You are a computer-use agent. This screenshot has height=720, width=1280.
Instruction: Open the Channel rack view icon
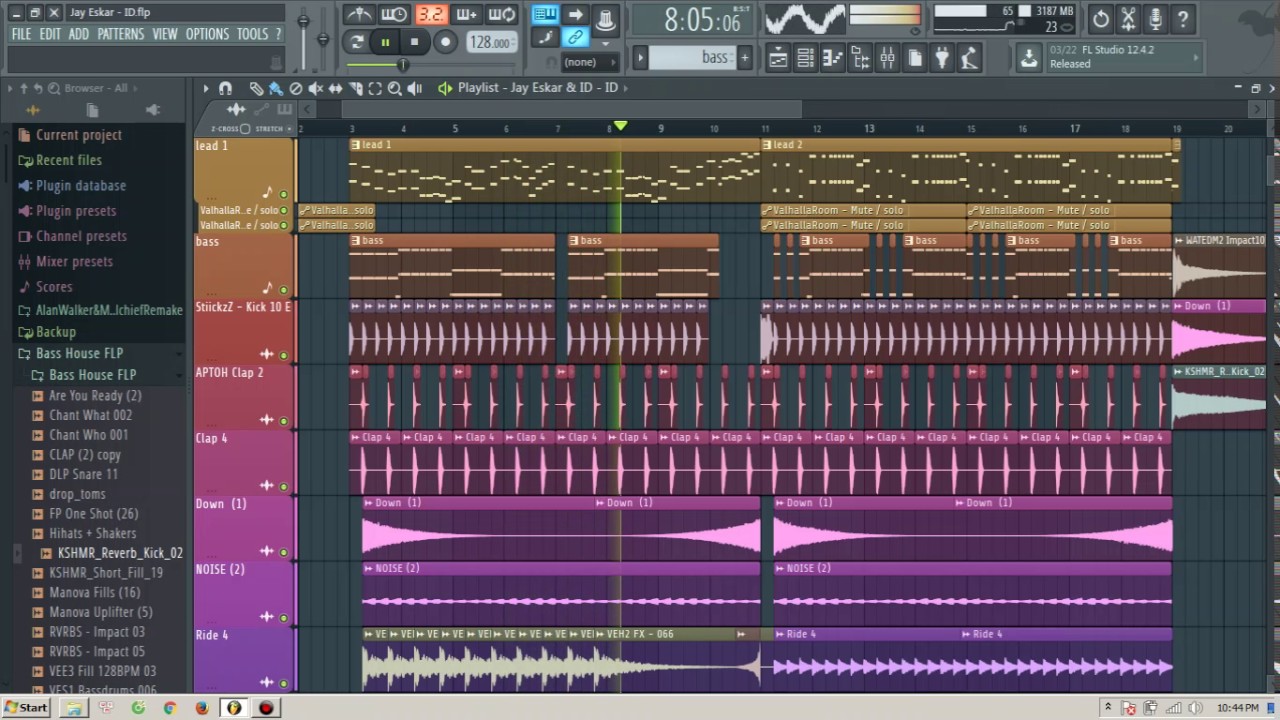click(x=805, y=59)
